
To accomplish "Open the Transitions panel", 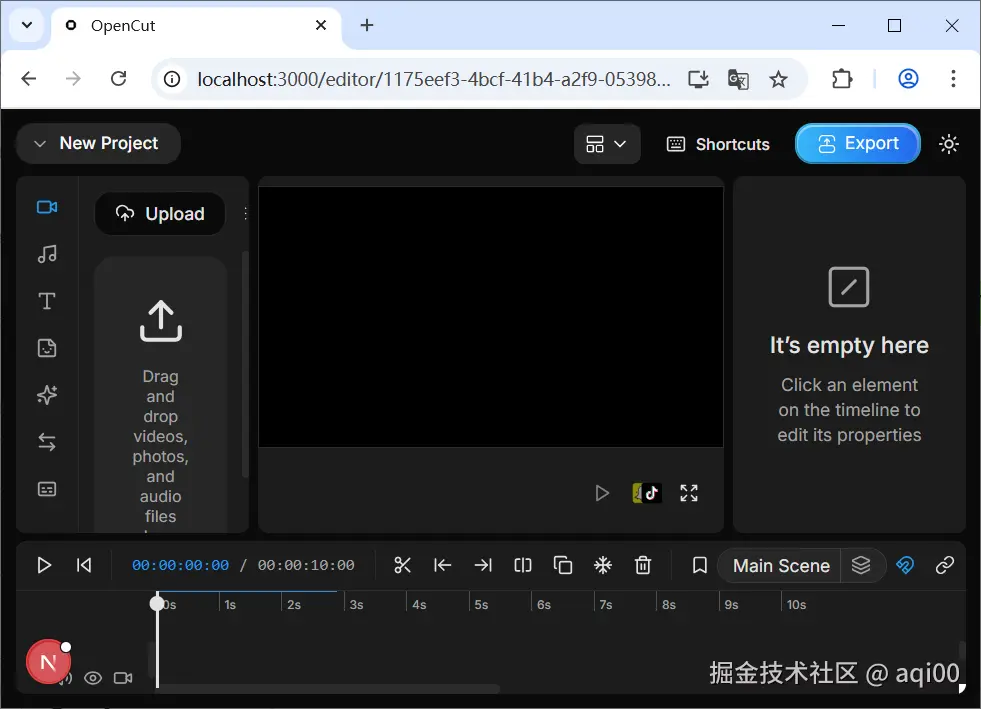I will pyautogui.click(x=46, y=441).
